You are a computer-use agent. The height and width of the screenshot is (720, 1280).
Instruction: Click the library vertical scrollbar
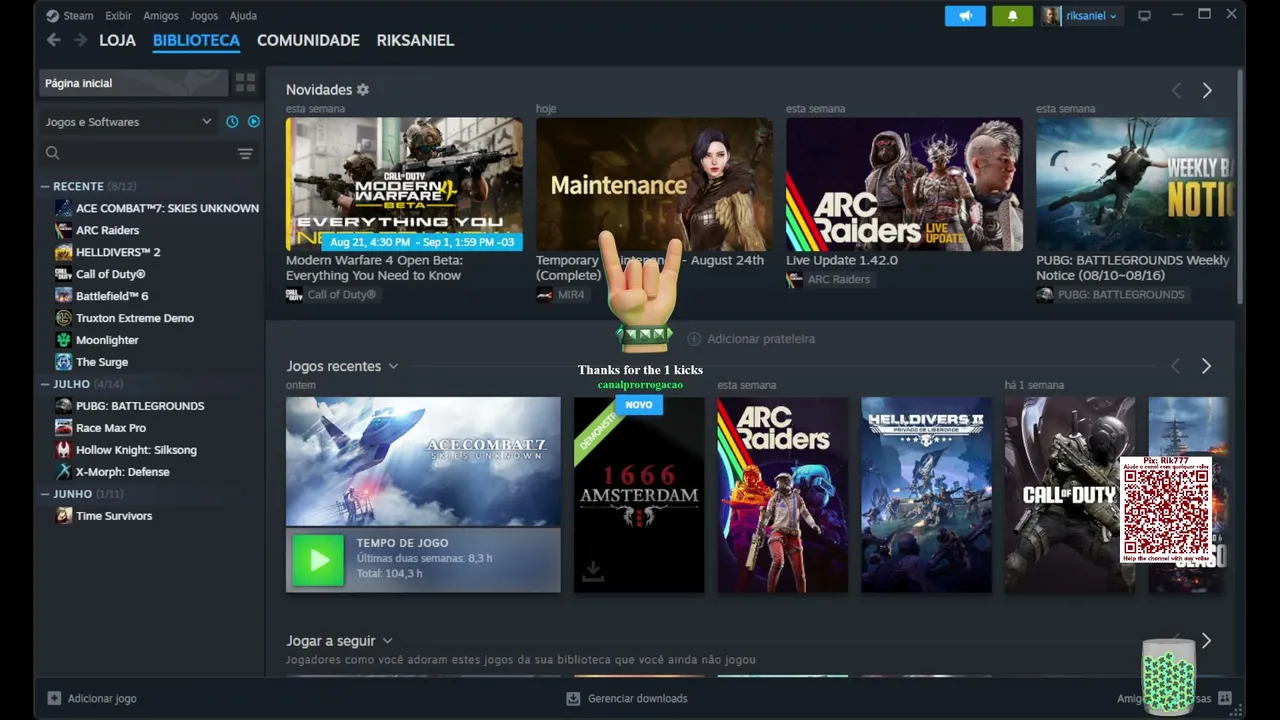(x=1240, y=185)
